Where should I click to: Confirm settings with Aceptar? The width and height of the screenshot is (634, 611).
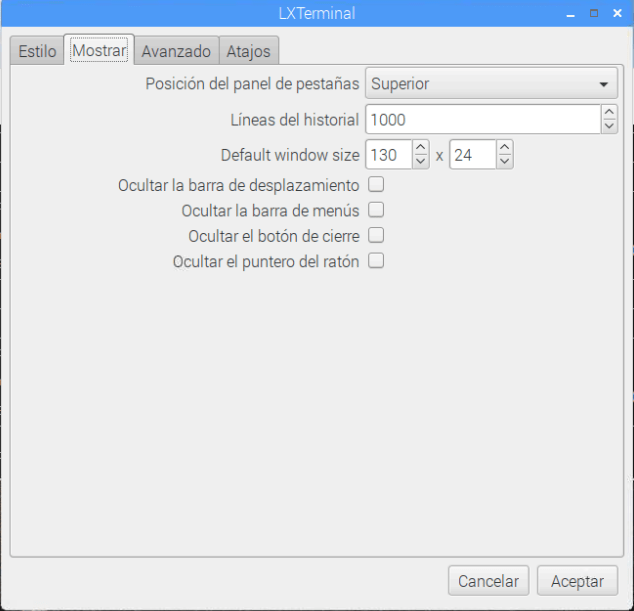coord(577,581)
